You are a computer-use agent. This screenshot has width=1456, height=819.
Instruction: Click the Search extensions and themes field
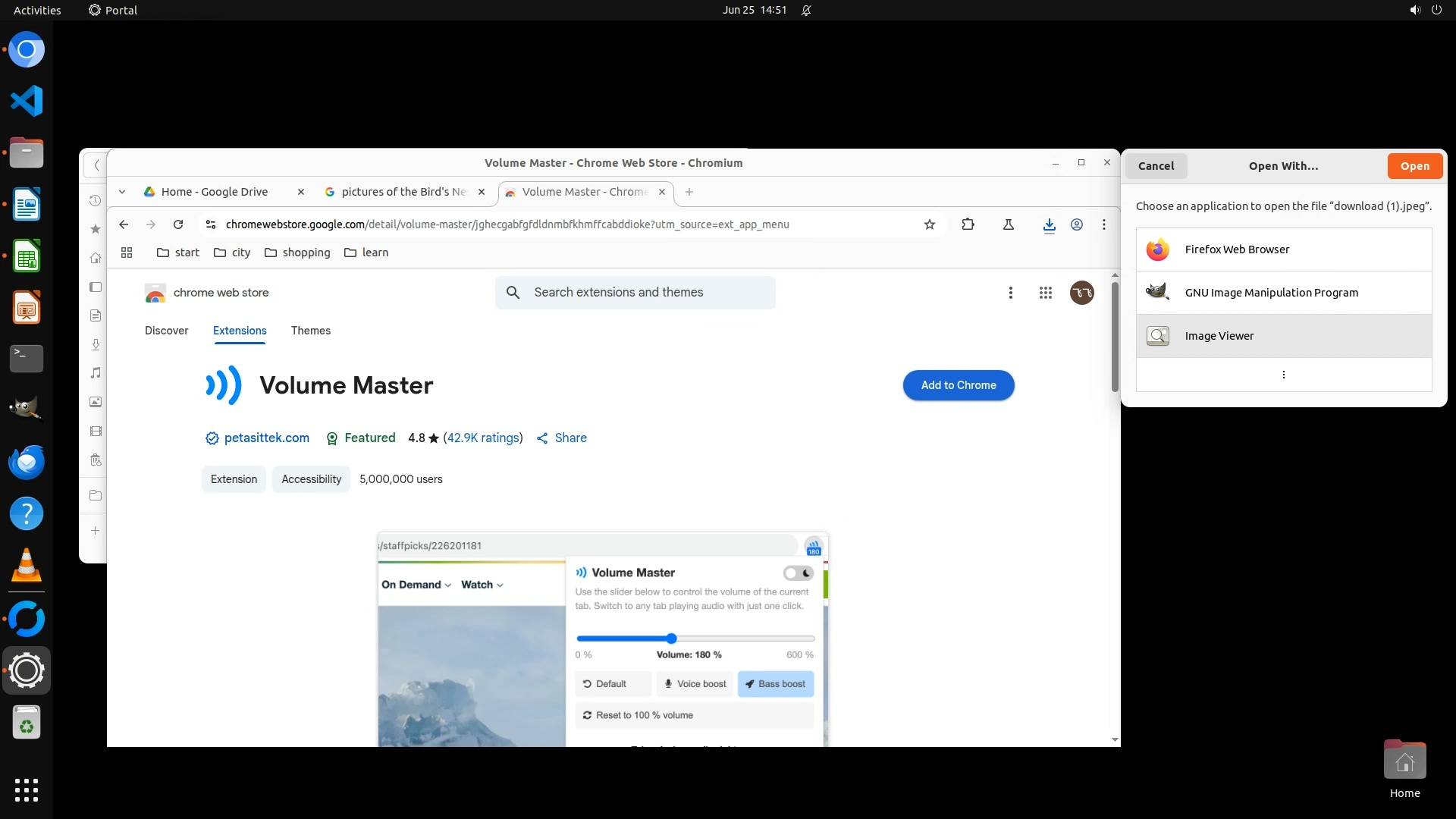click(x=635, y=293)
